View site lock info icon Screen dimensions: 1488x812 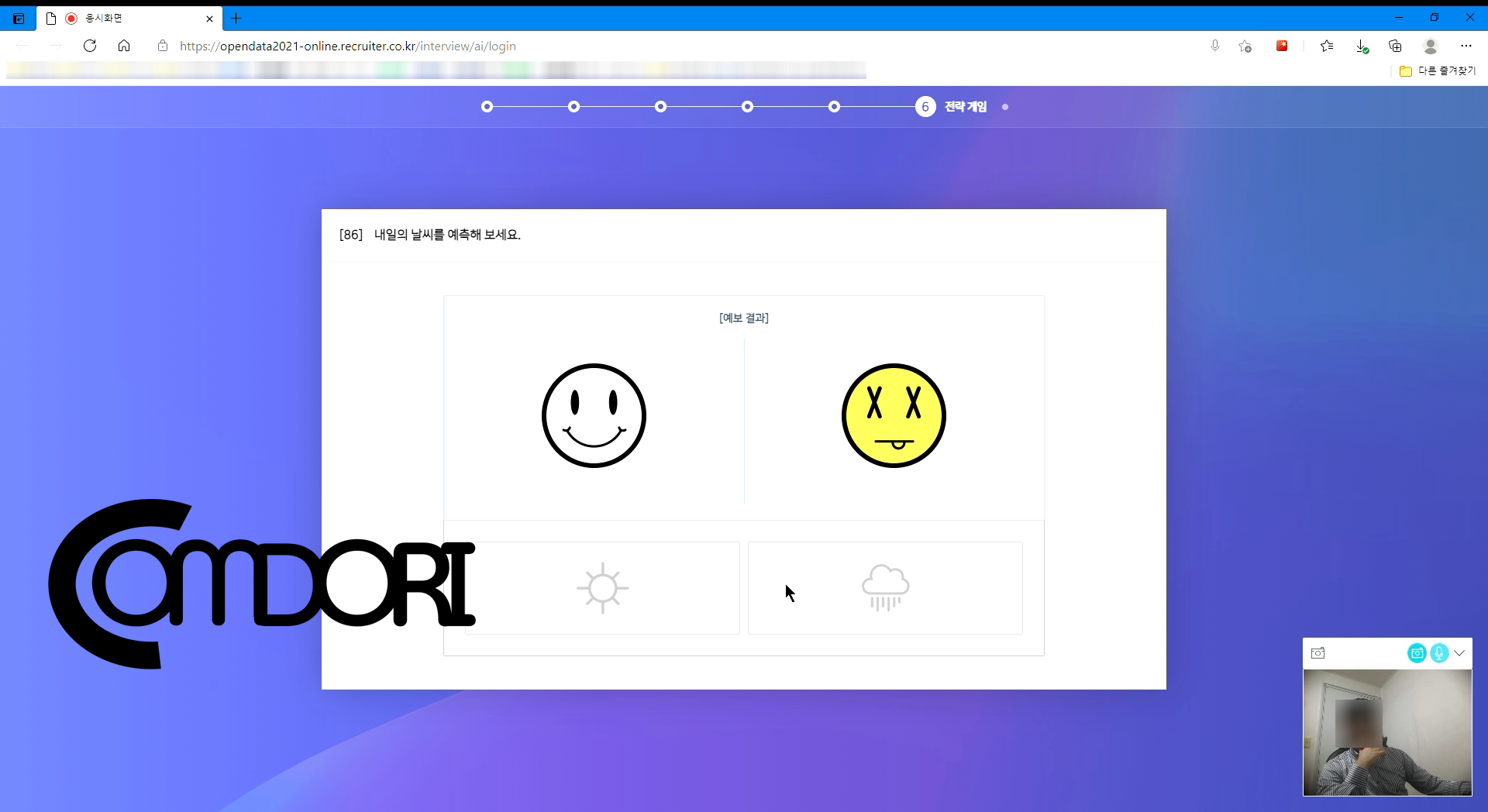[x=163, y=46]
